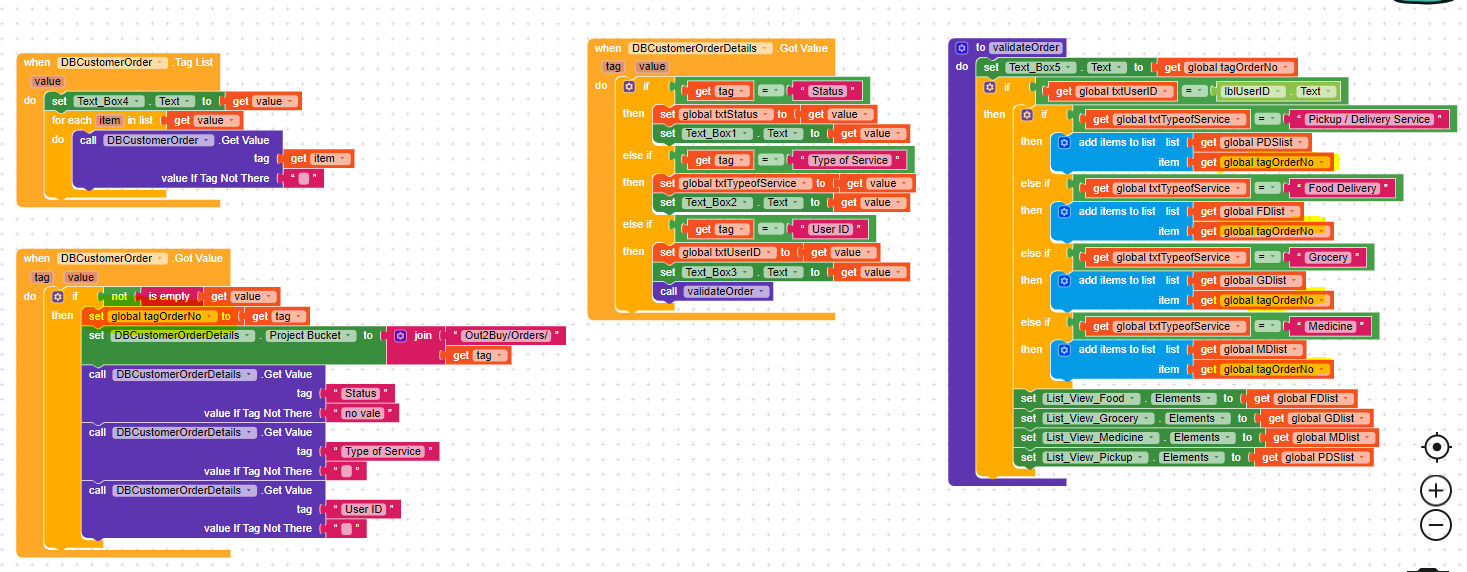Open mutator gear on add items to PDSlist
The width and height of the screenshot is (1467, 572).
click(1064, 142)
